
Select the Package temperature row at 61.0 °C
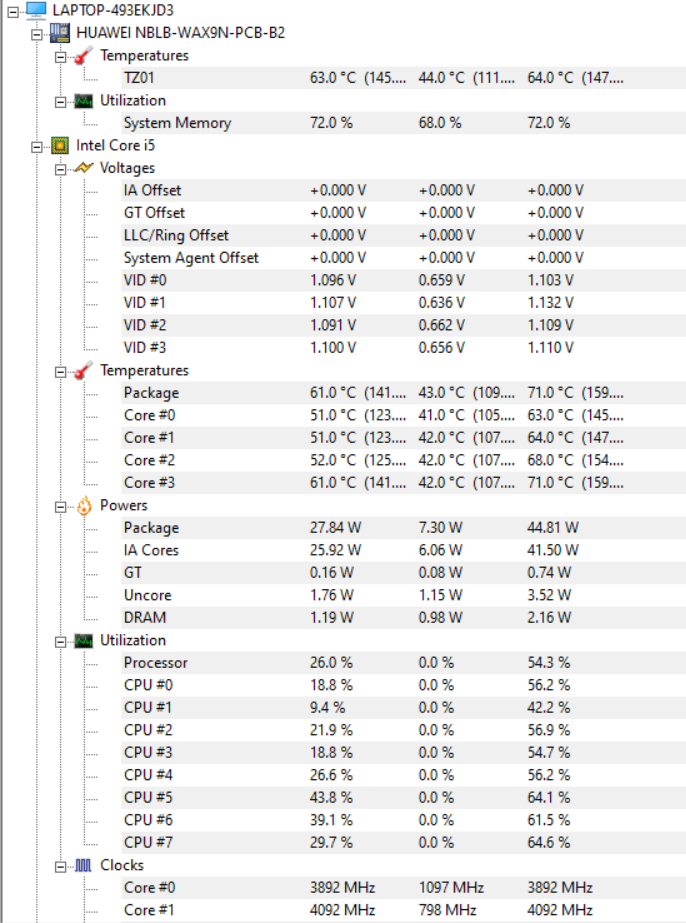[403, 393]
